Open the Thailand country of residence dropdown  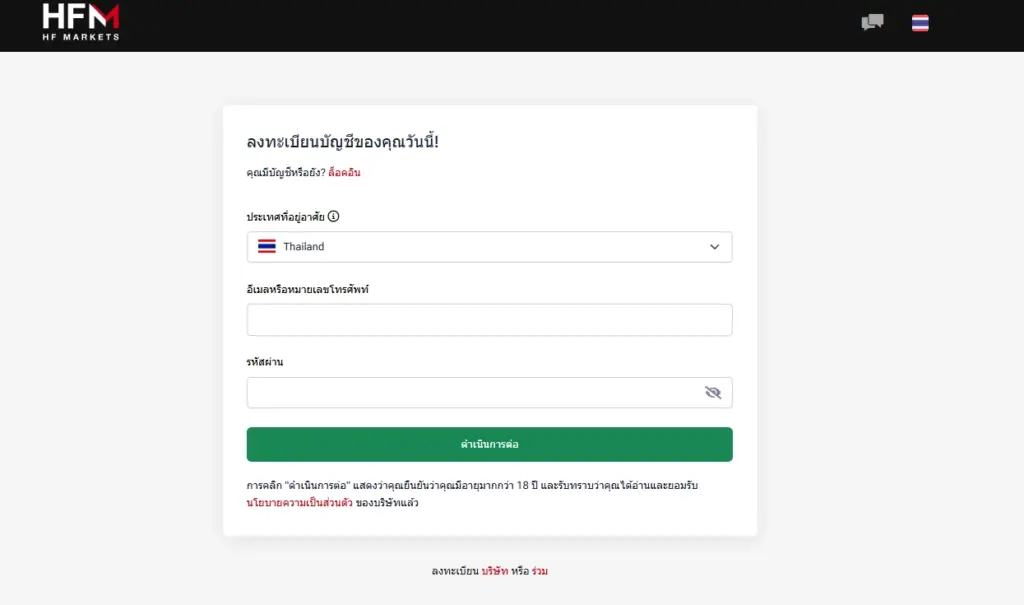pos(489,247)
